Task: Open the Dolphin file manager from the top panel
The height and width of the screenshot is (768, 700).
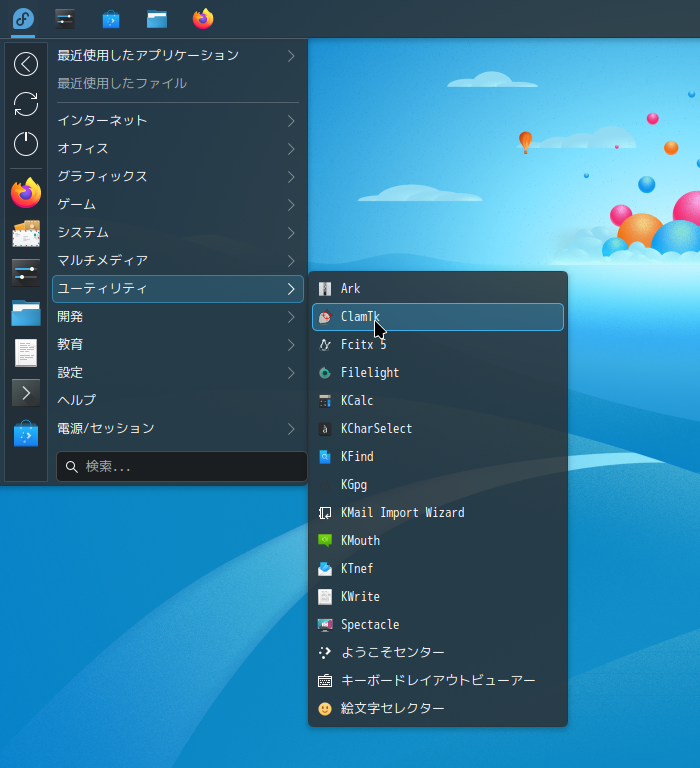Action: [157, 20]
